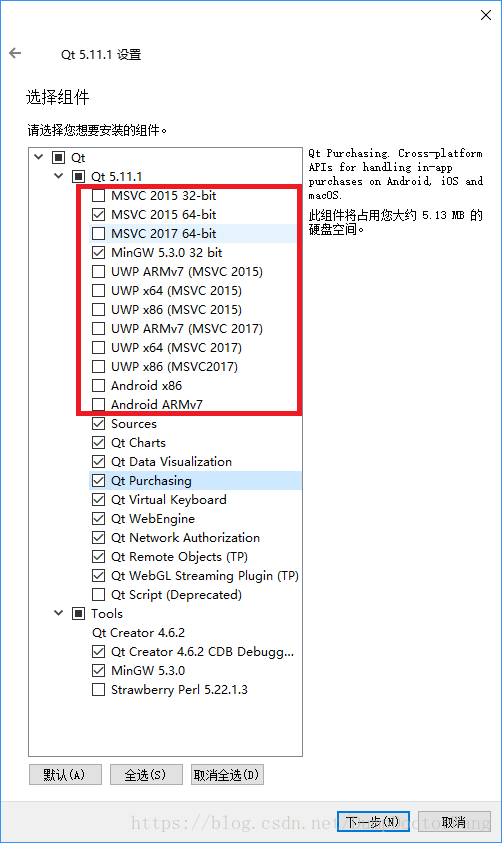Uncheck the Qt WebEngine checkbox
The width and height of the screenshot is (502, 843).
(x=98, y=518)
